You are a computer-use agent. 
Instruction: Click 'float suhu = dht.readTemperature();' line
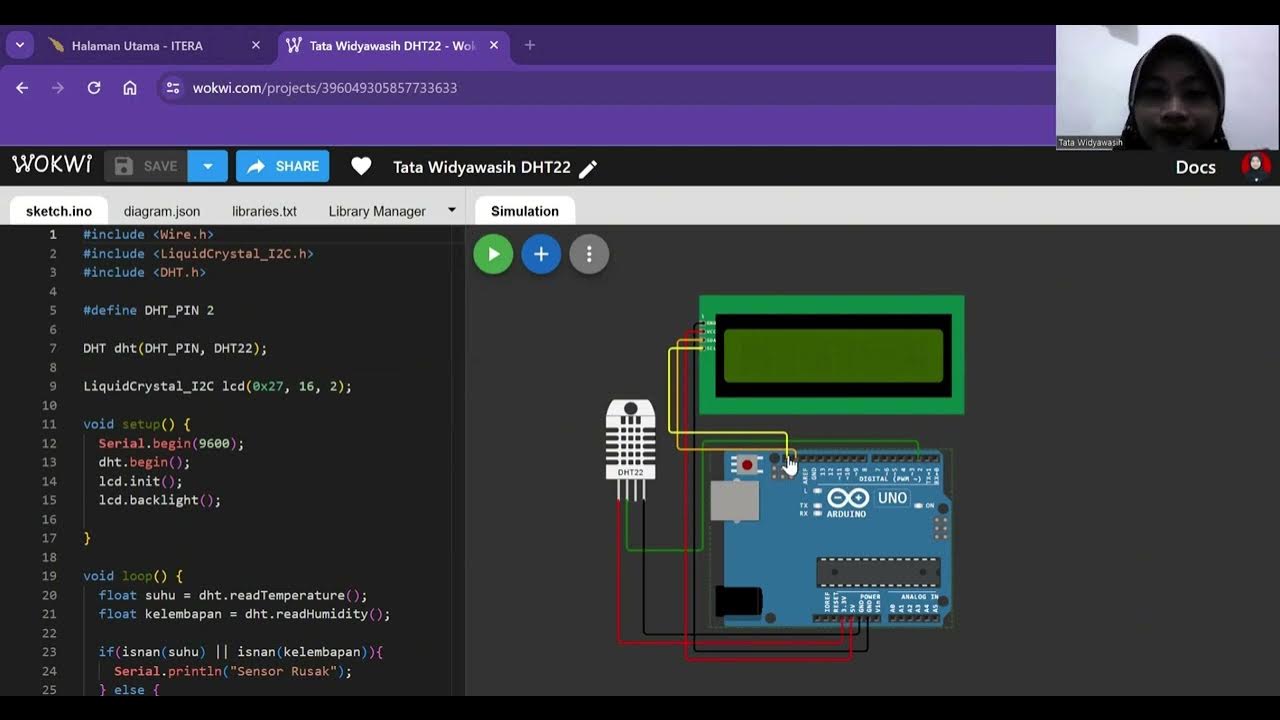tap(233, 595)
